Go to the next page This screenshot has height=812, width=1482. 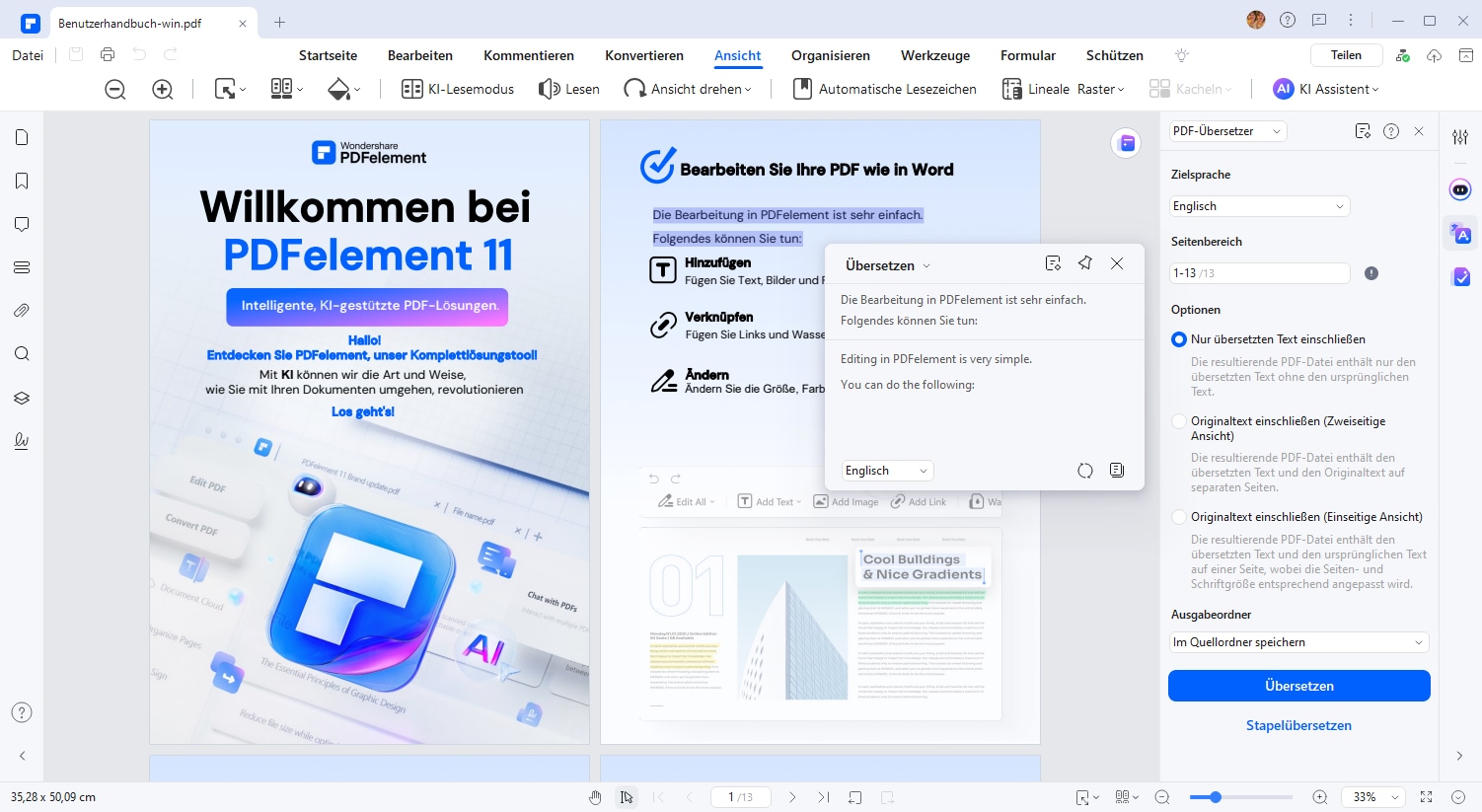pos(792,797)
